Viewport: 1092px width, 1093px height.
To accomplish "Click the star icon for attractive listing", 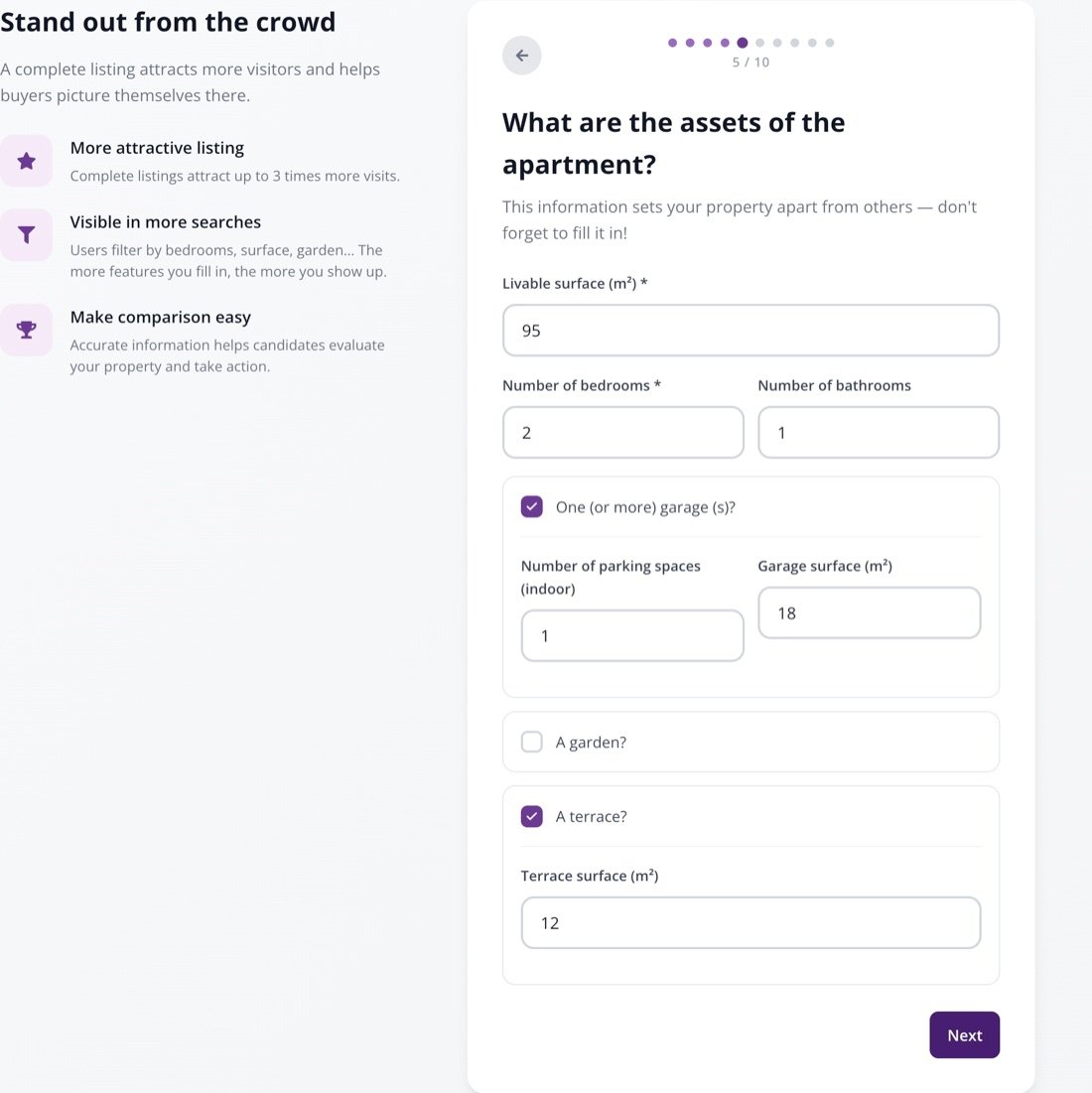I will point(27,161).
